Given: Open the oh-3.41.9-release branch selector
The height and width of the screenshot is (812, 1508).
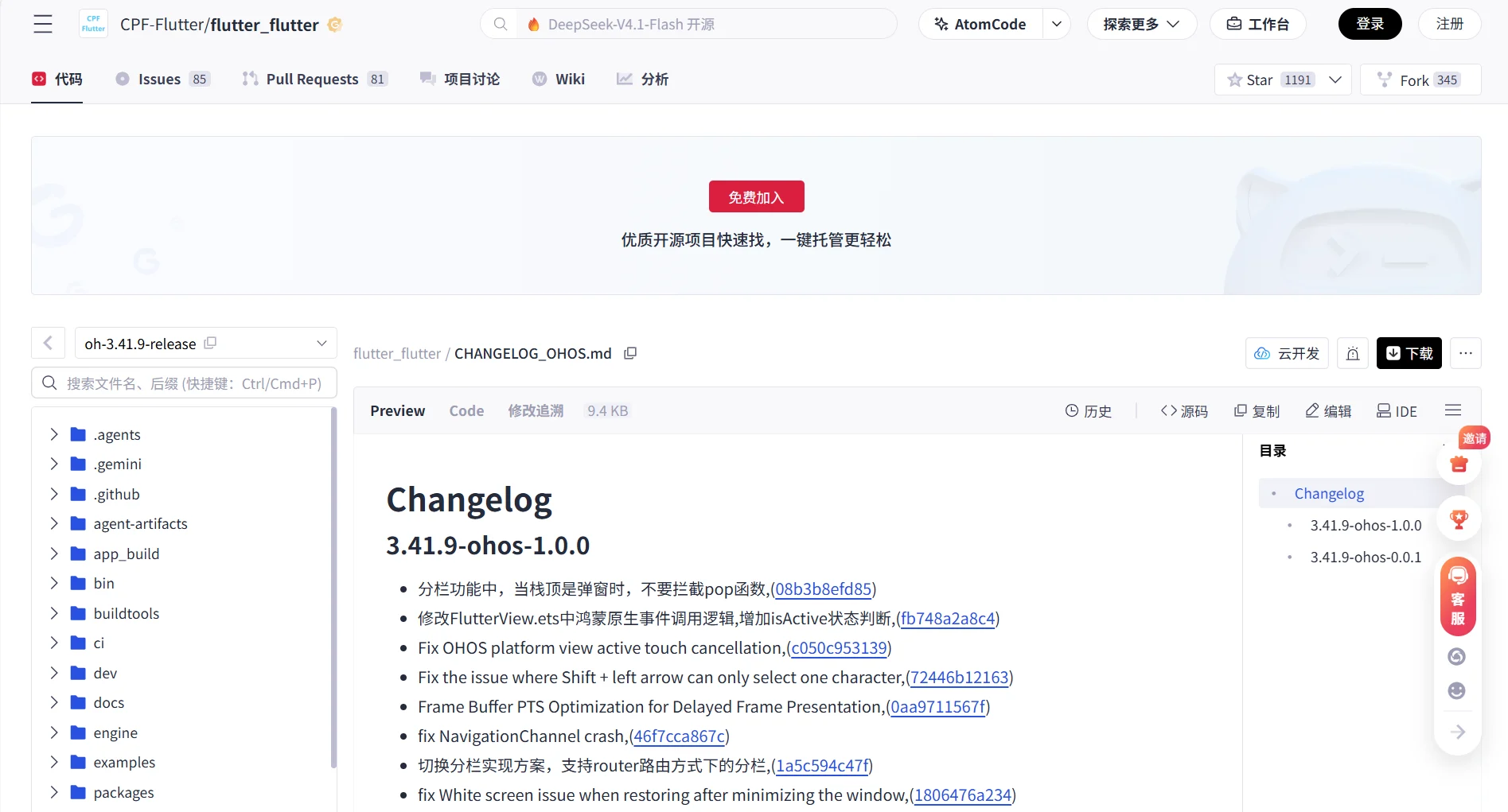Looking at the screenshot, I should (205, 343).
